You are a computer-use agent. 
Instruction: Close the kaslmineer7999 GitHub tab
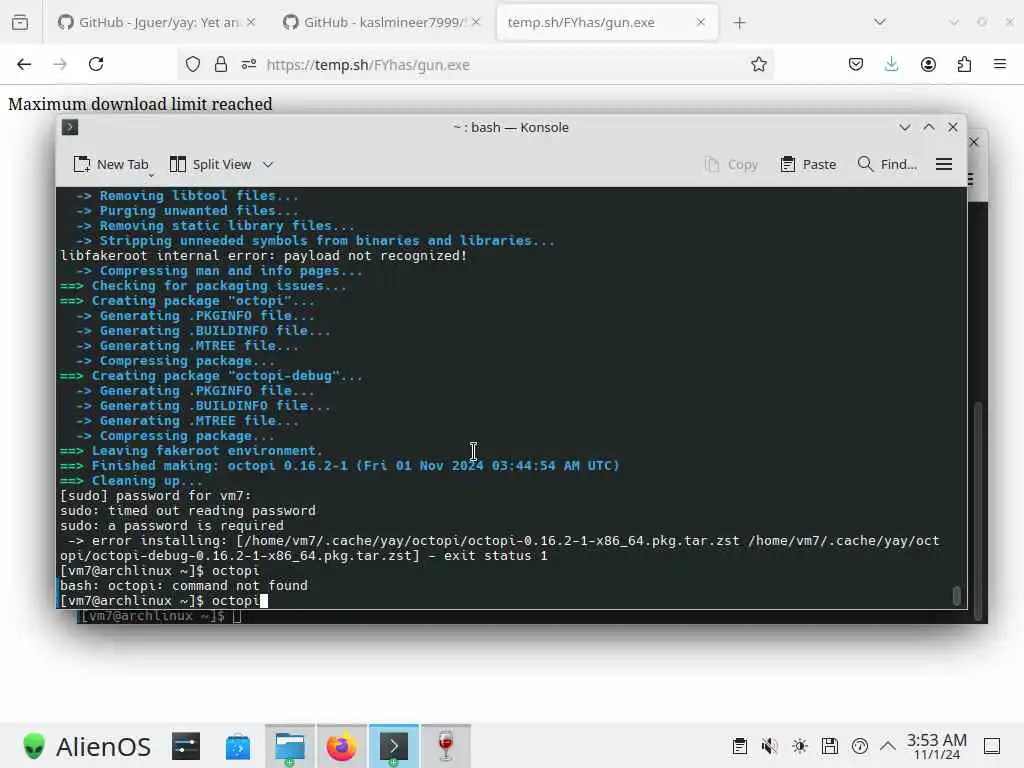[x=476, y=22]
